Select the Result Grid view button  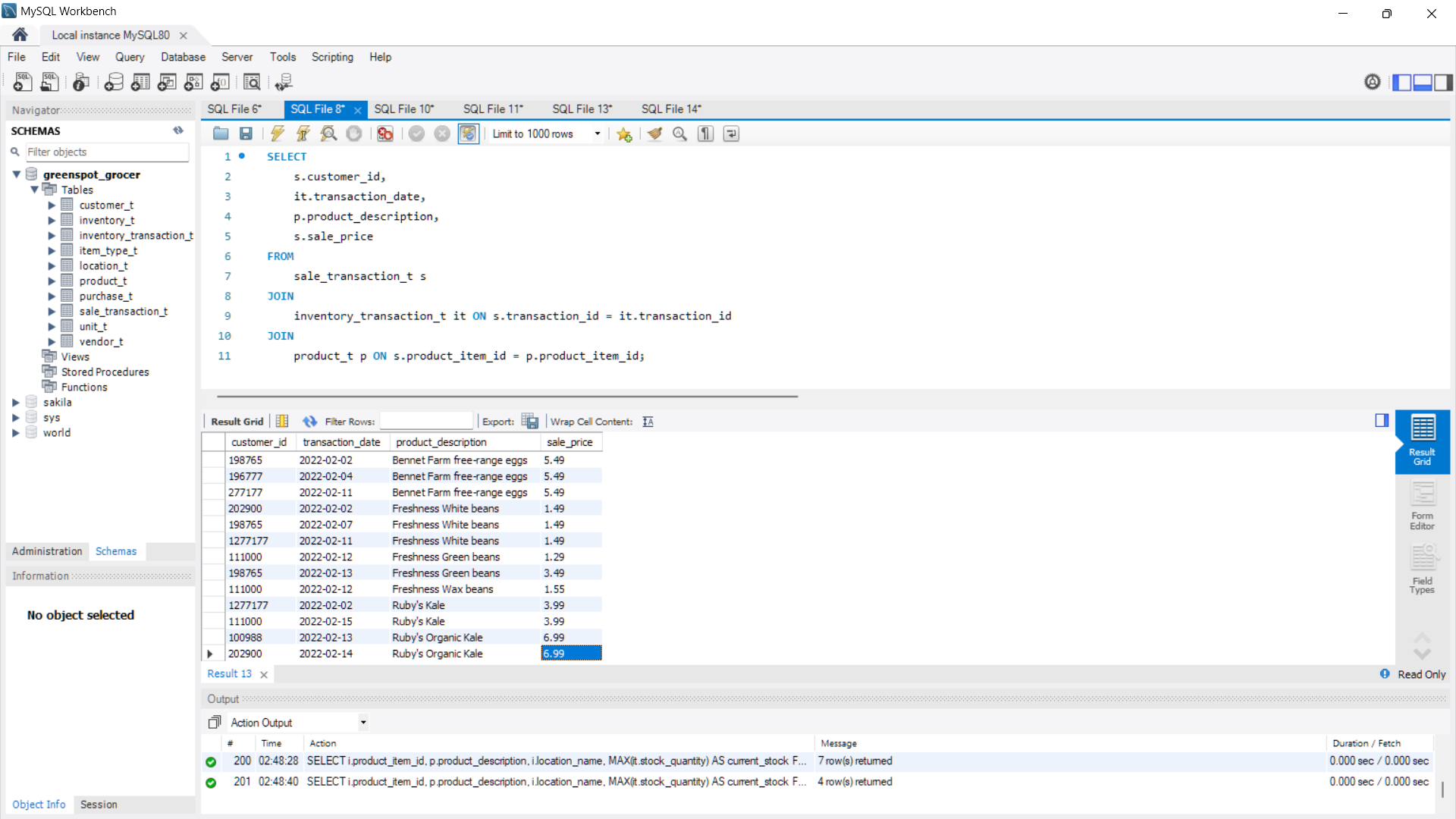1422,441
